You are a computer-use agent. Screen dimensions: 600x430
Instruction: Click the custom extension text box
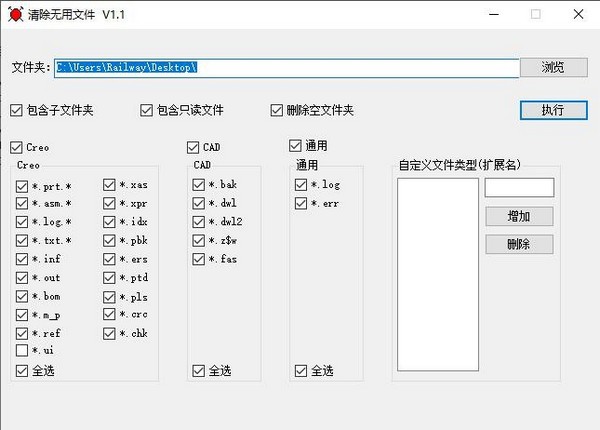click(x=518, y=188)
